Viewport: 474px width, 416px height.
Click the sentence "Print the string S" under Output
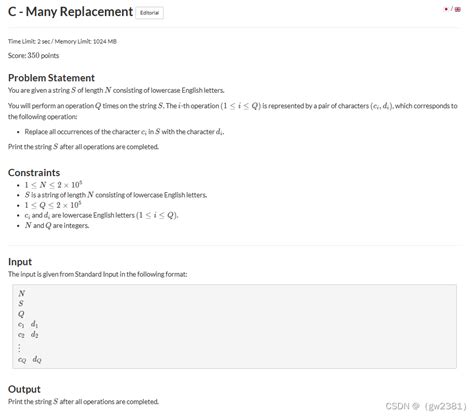click(83, 401)
